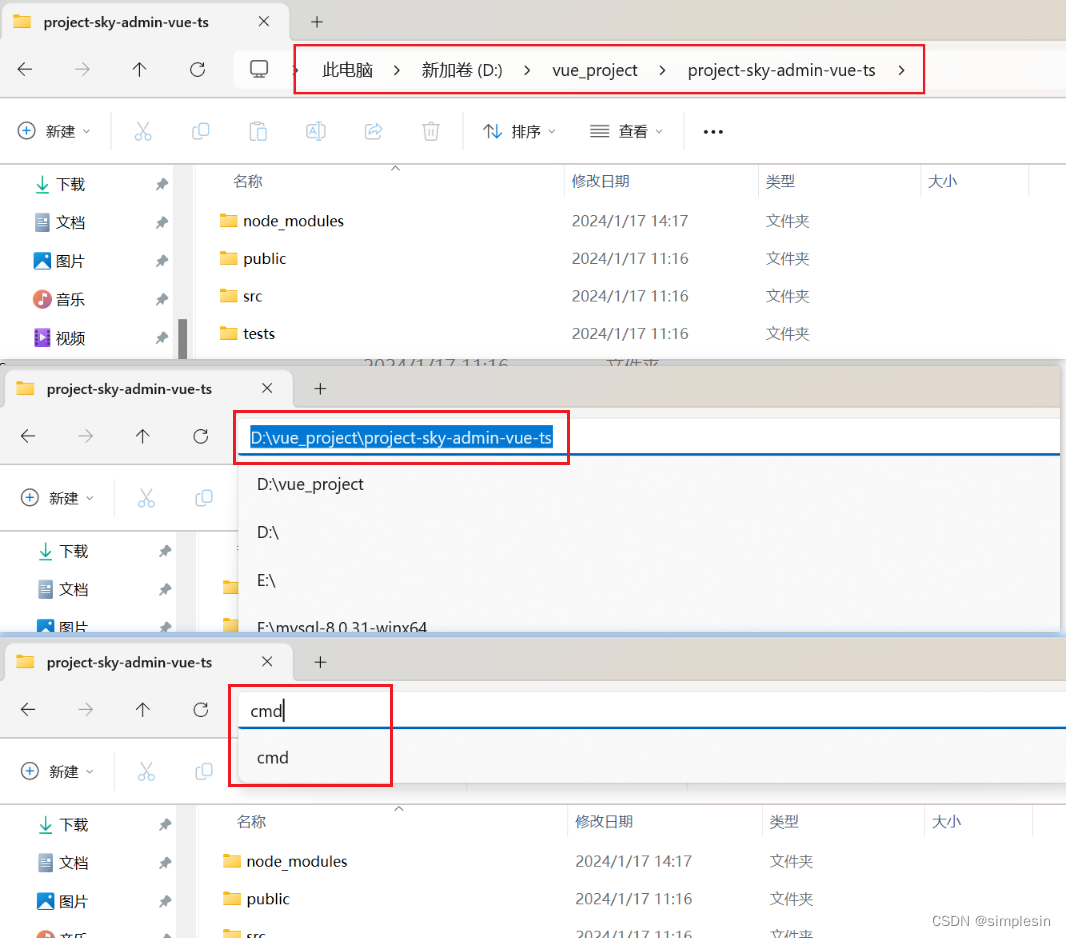Open 排序 sort dropdown in top window
Image resolution: width=1066 pixels, height=938 pixels.
tap(519, 131)
